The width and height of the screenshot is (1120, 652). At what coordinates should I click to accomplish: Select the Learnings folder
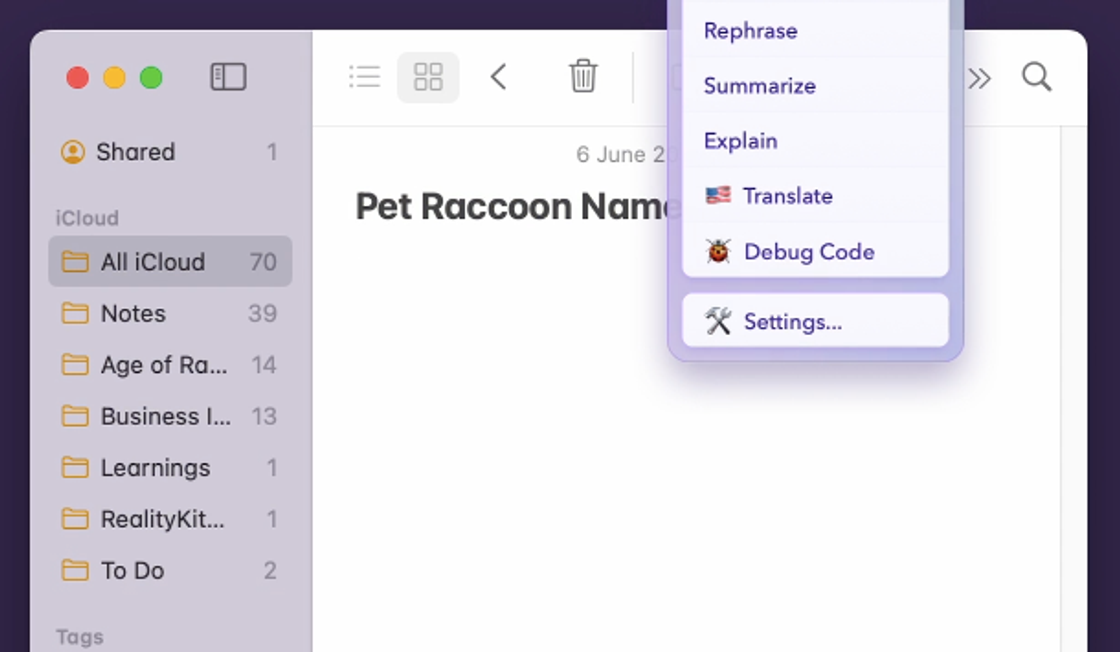(x=155, y=468)
